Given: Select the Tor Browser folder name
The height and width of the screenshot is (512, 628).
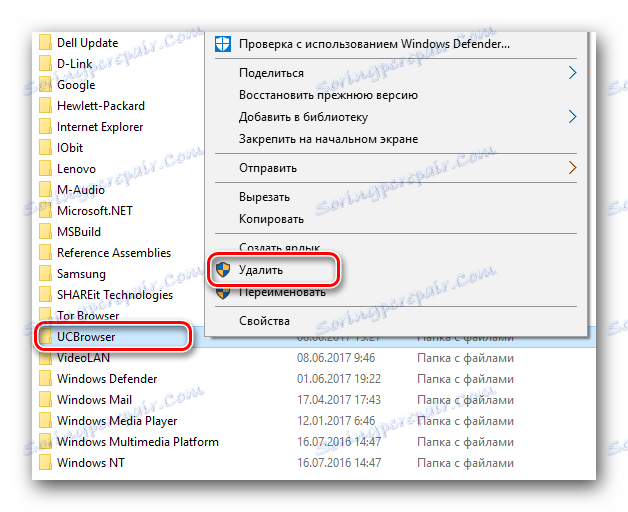Looking at the screenshot, I should pos(88,316).
